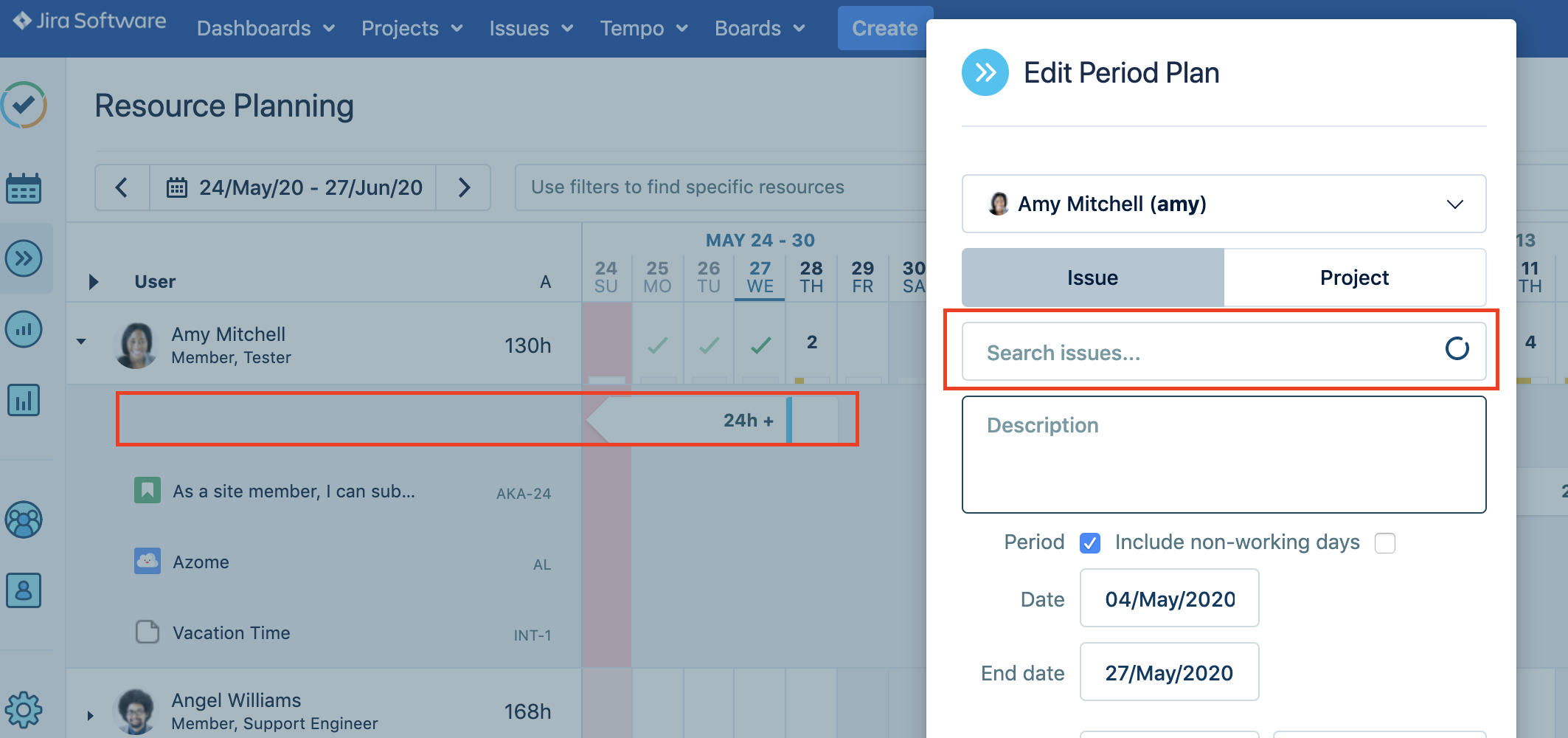
Task: Click the 24h plan bar's resize handle
Action: 789,420
